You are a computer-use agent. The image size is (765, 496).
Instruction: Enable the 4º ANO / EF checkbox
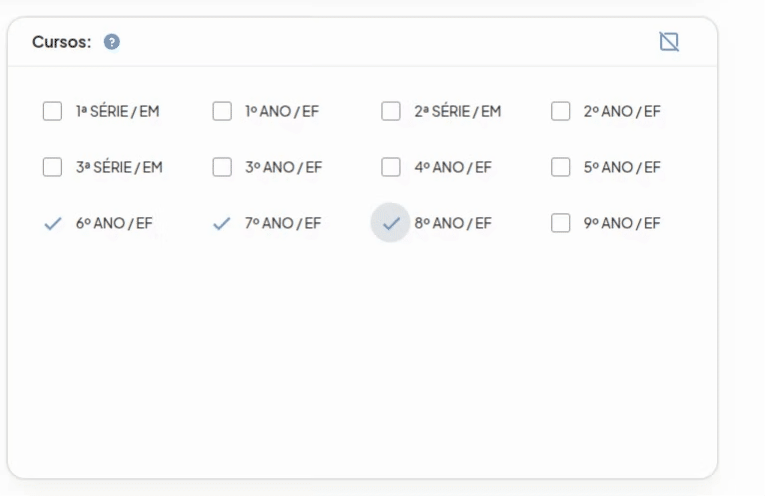coord(391,167)
